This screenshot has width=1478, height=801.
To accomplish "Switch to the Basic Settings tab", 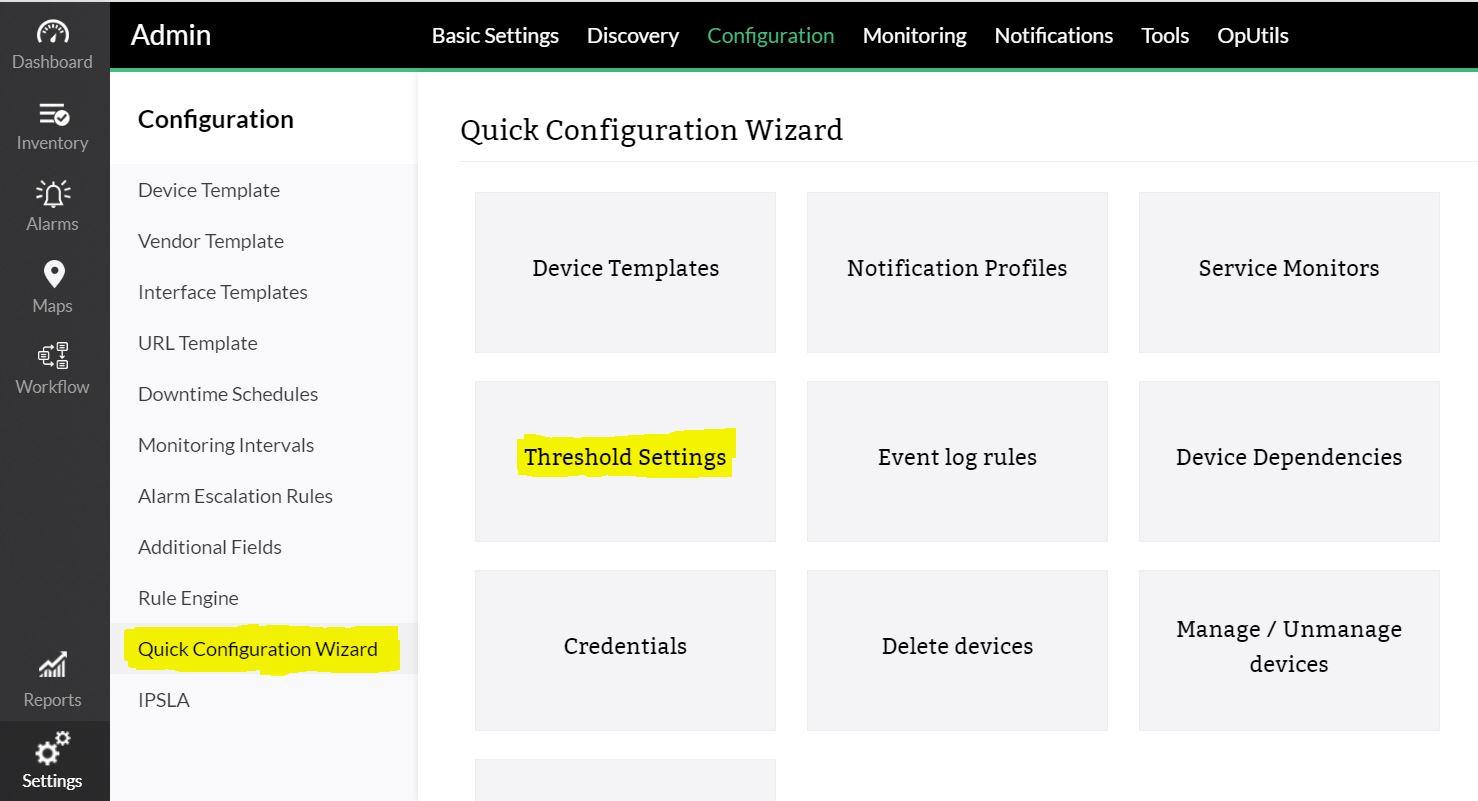I will (495, 36).
